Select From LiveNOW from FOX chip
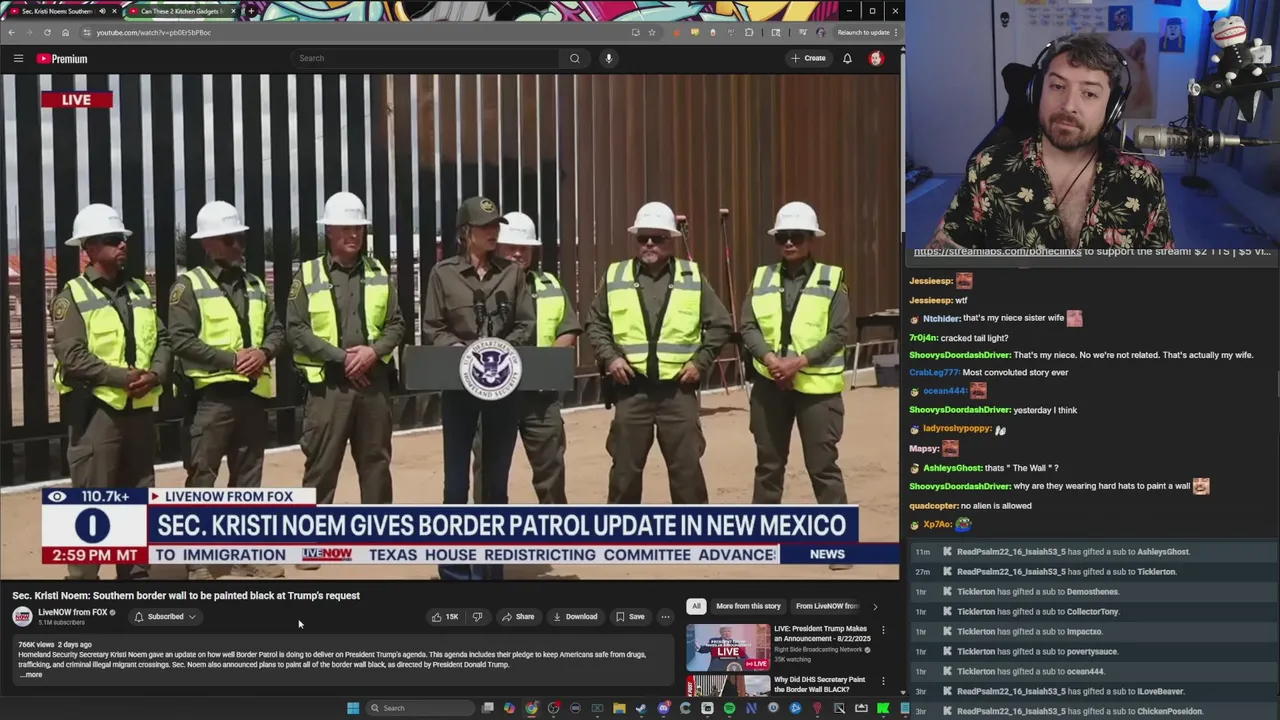Image resolution: width=1280 pixels, height=720 pixels. (x=827, y=606)
